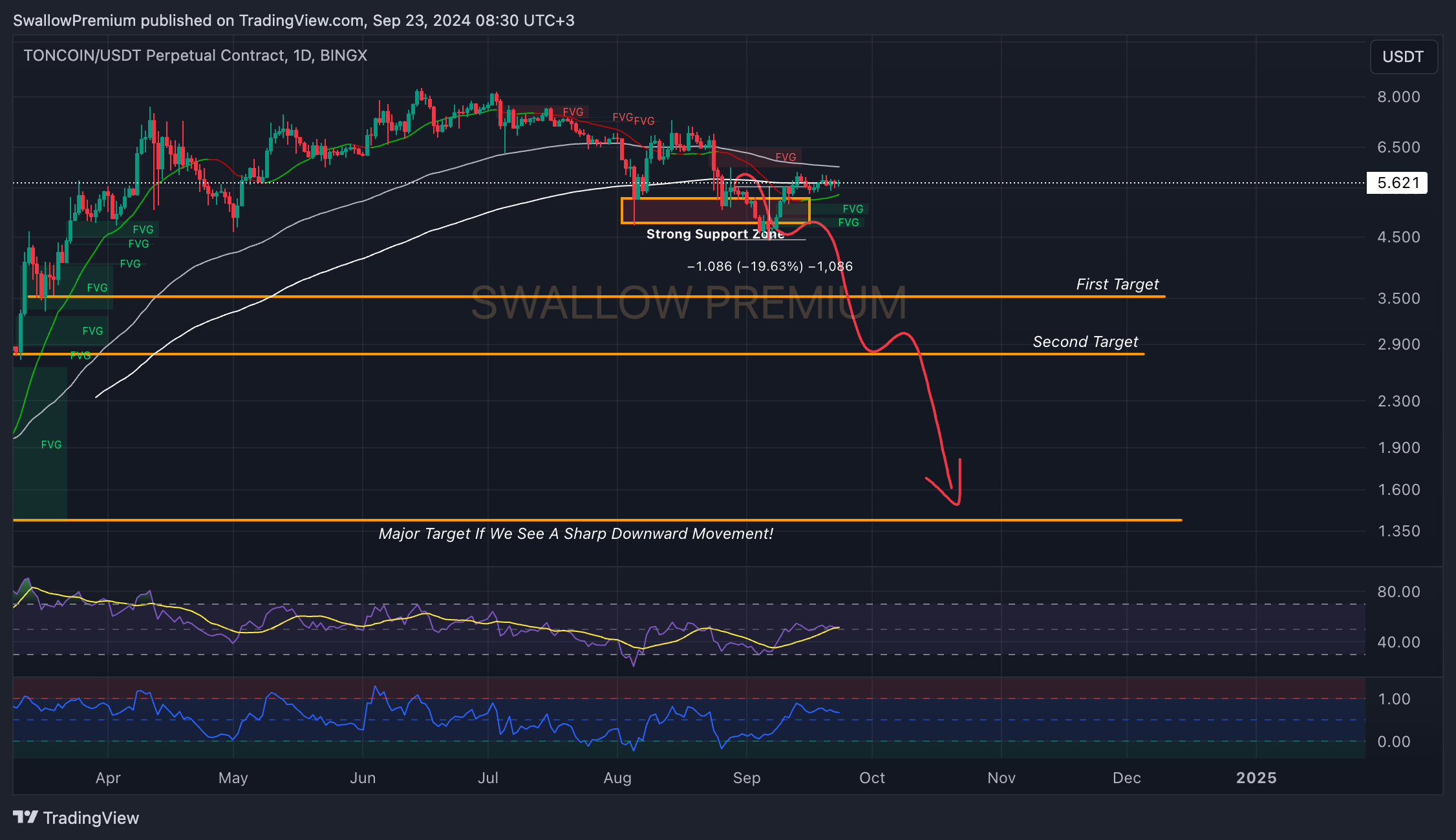Click Sep on the time axis

pyautogui.click(x=747, y=778)
